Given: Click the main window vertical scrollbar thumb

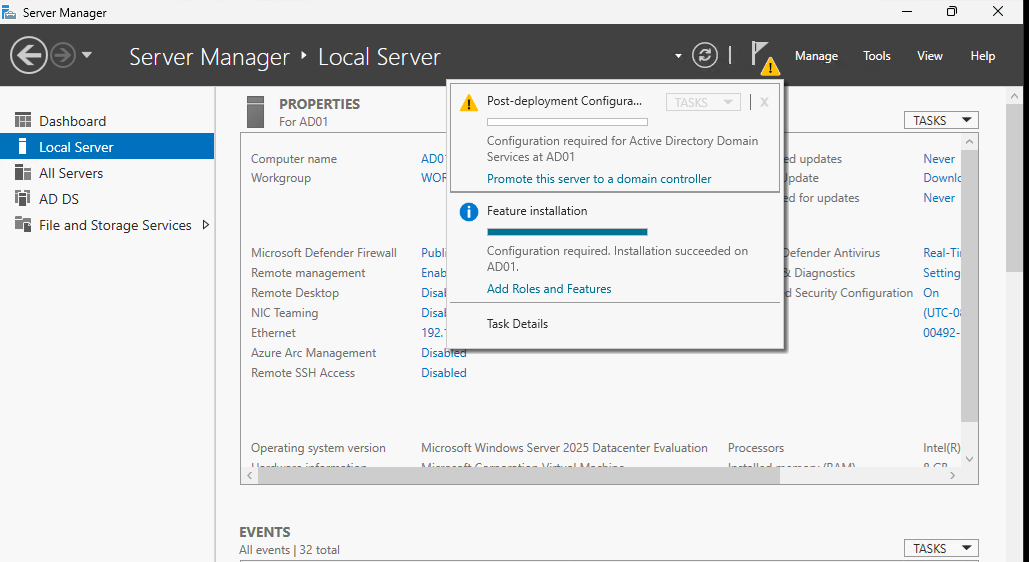Looking at the screenshot, I should coord(1014,187).
